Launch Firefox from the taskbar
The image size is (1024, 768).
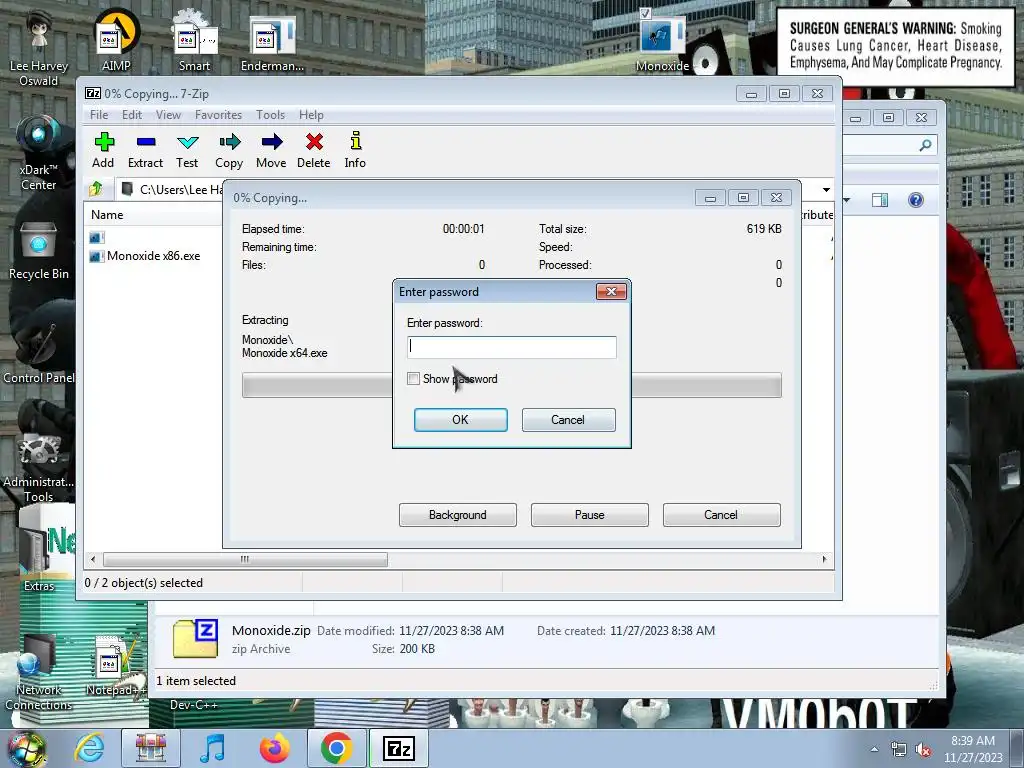(x=275, y=748)
